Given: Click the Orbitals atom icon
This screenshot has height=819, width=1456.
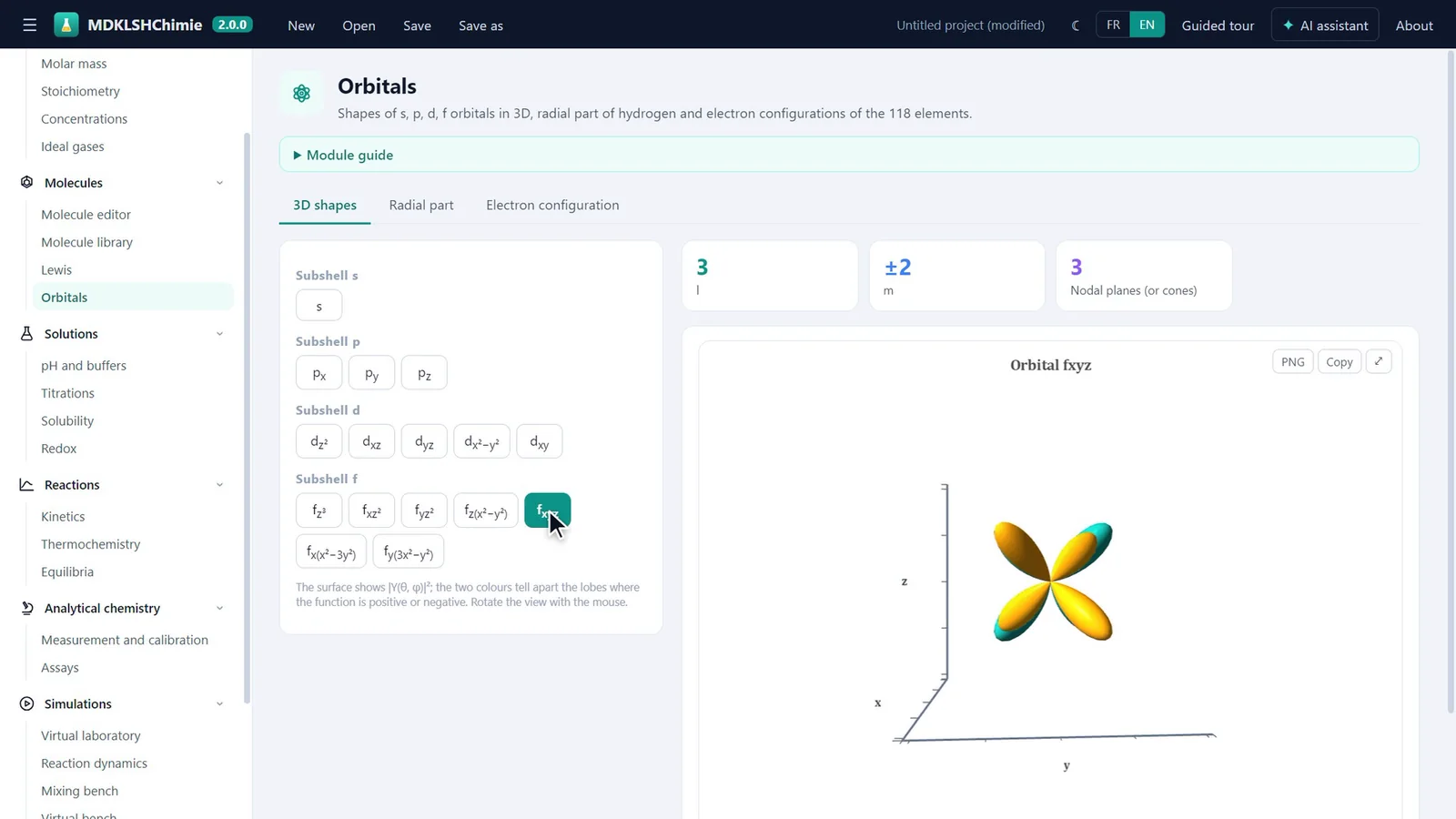Looking at the screenshot, I should tap(301, 93).
